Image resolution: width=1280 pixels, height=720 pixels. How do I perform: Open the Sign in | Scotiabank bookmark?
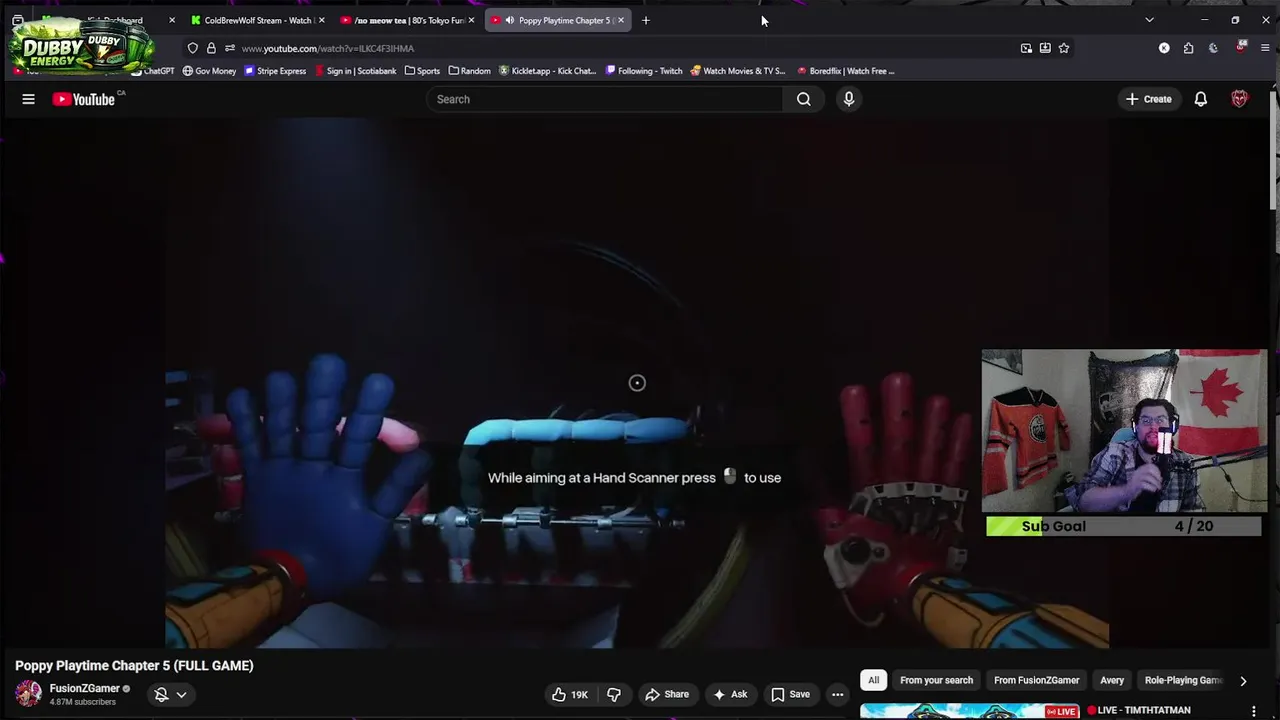355,71
